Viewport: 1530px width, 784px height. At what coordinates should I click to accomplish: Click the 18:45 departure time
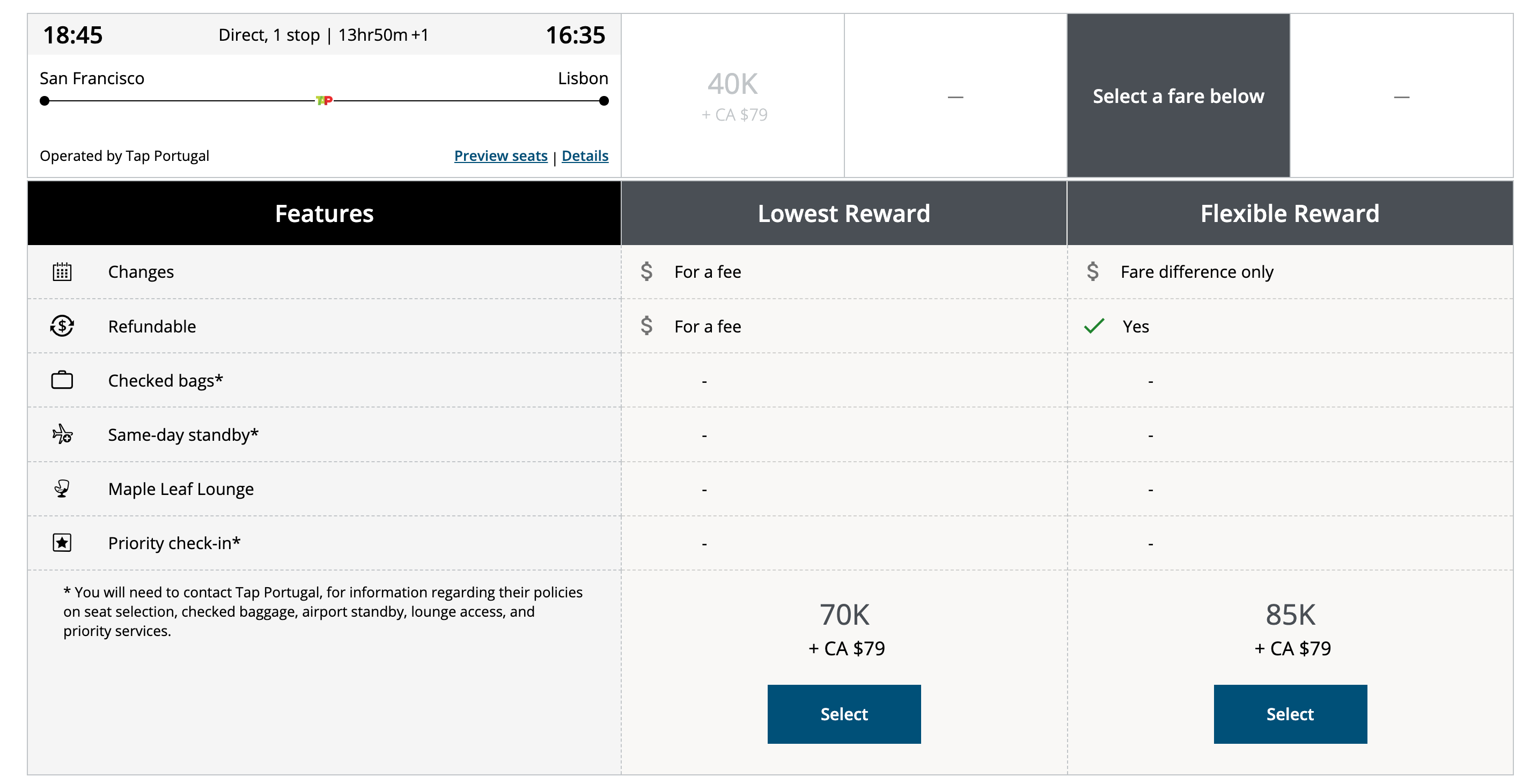(x=72, y=35)
